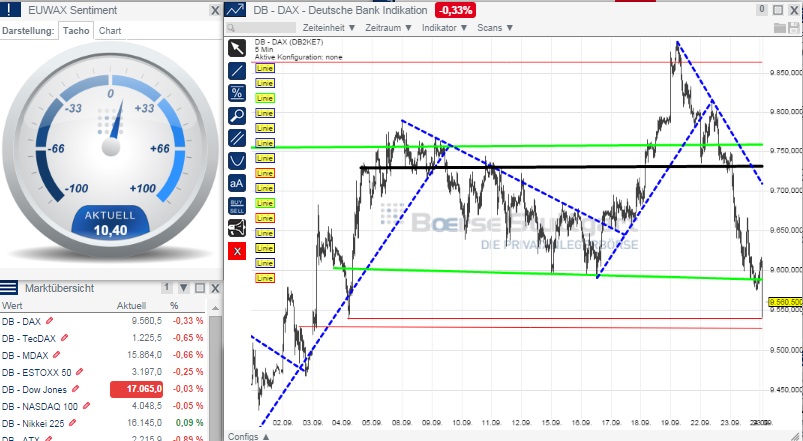Click the pencil icon beside DB - ESTOXX 50

79,371
